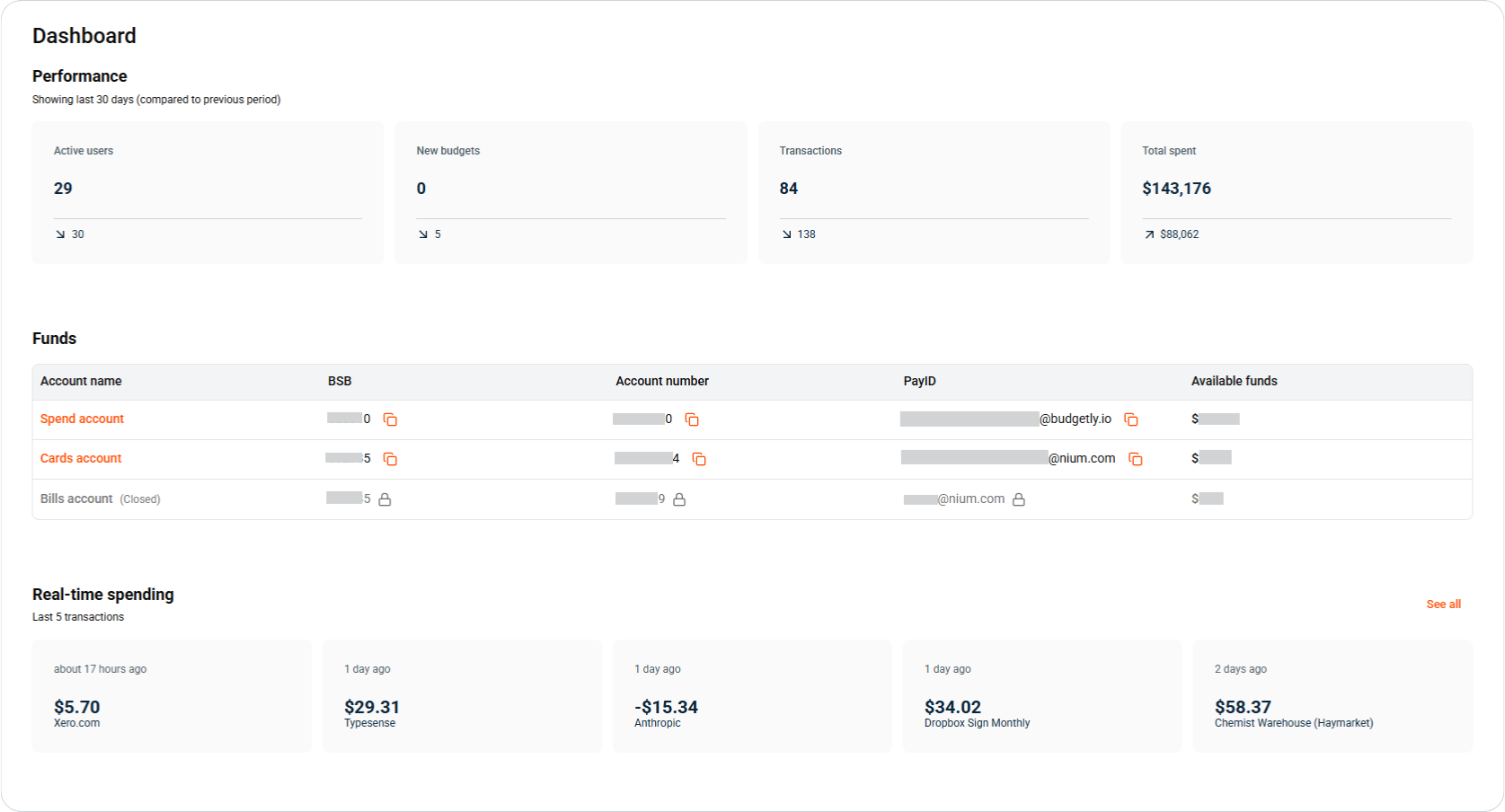Click the lock icon beside Bills account BSB
This screenshot has height=812, width=1505.
pos(385,499)
